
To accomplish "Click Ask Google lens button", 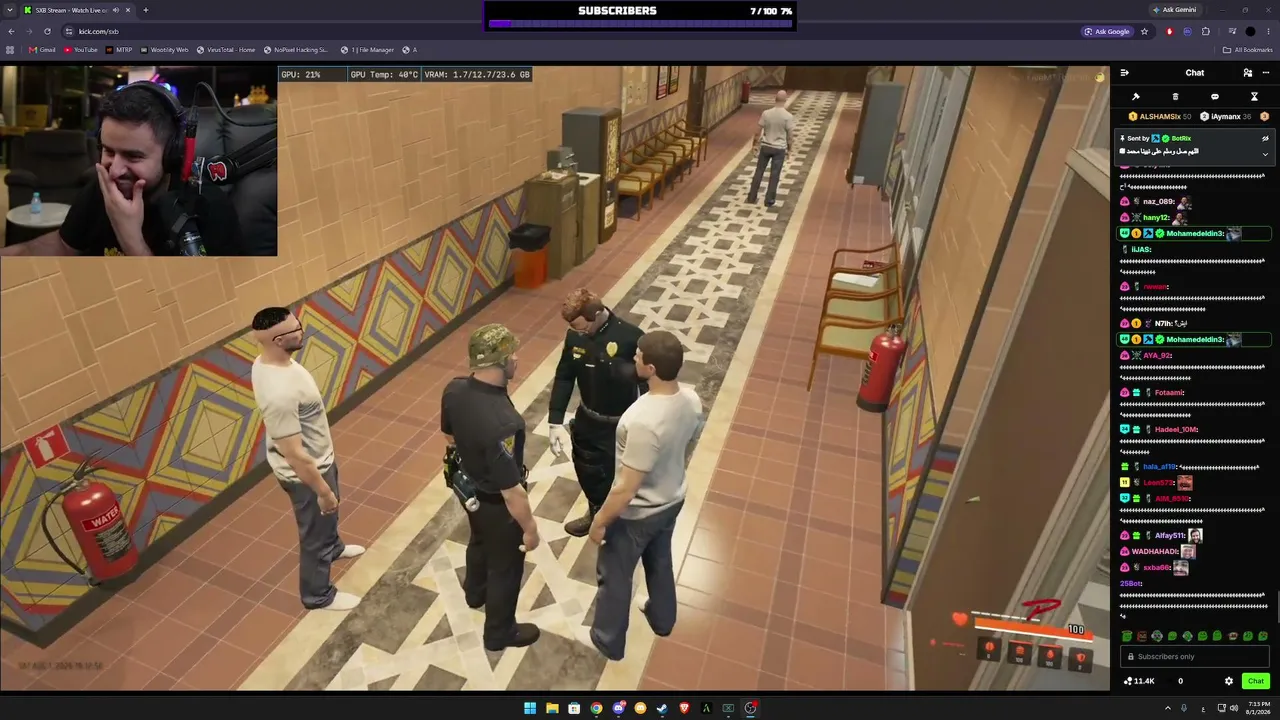I will (1108, 31).
